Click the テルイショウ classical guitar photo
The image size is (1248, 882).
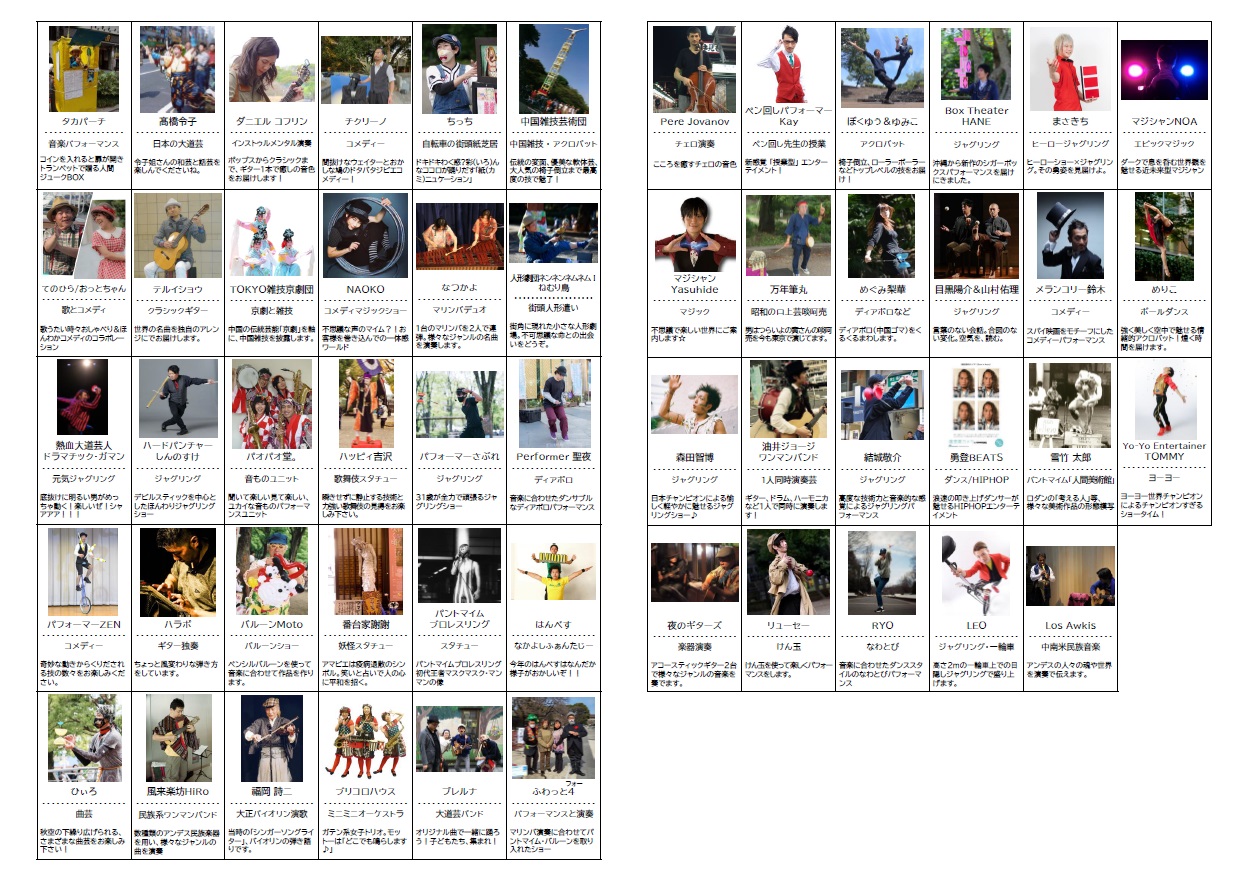point(177,235)
